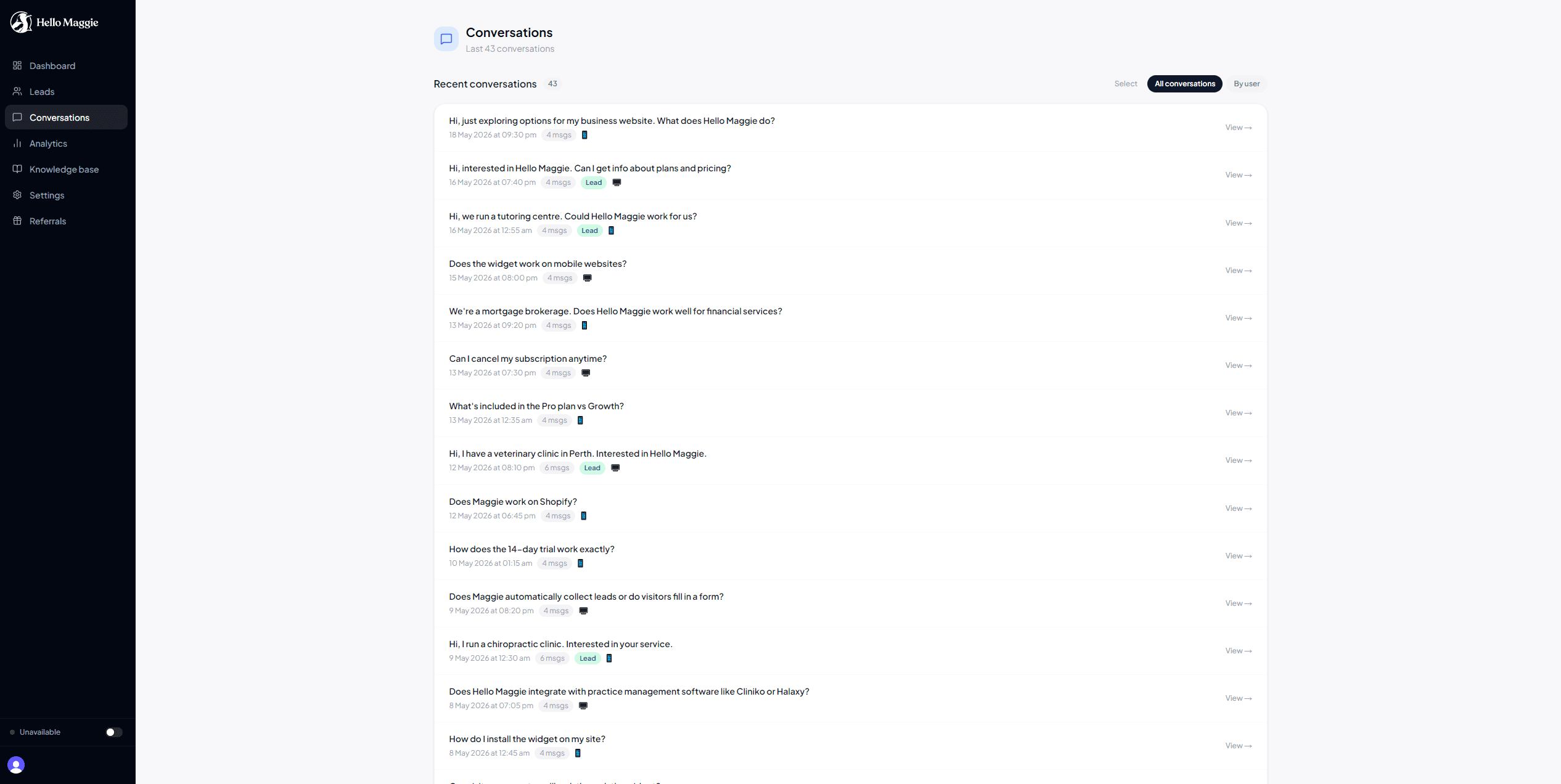View the chiropractic clinic conversation
Viewport: 1561px width, 784px height.
pyautogui.click(x=1238, y=651)
